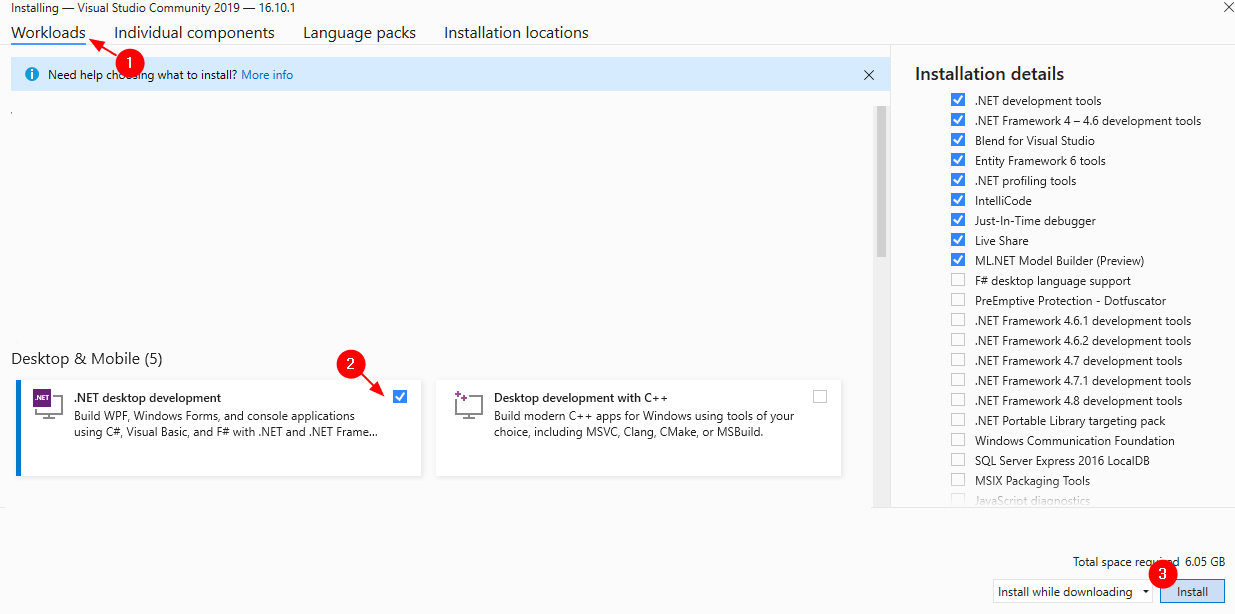Open the Individual components tab
The width and height of the screenshot is (1235, 614).
pyautogui.click(x=194, y=32)
